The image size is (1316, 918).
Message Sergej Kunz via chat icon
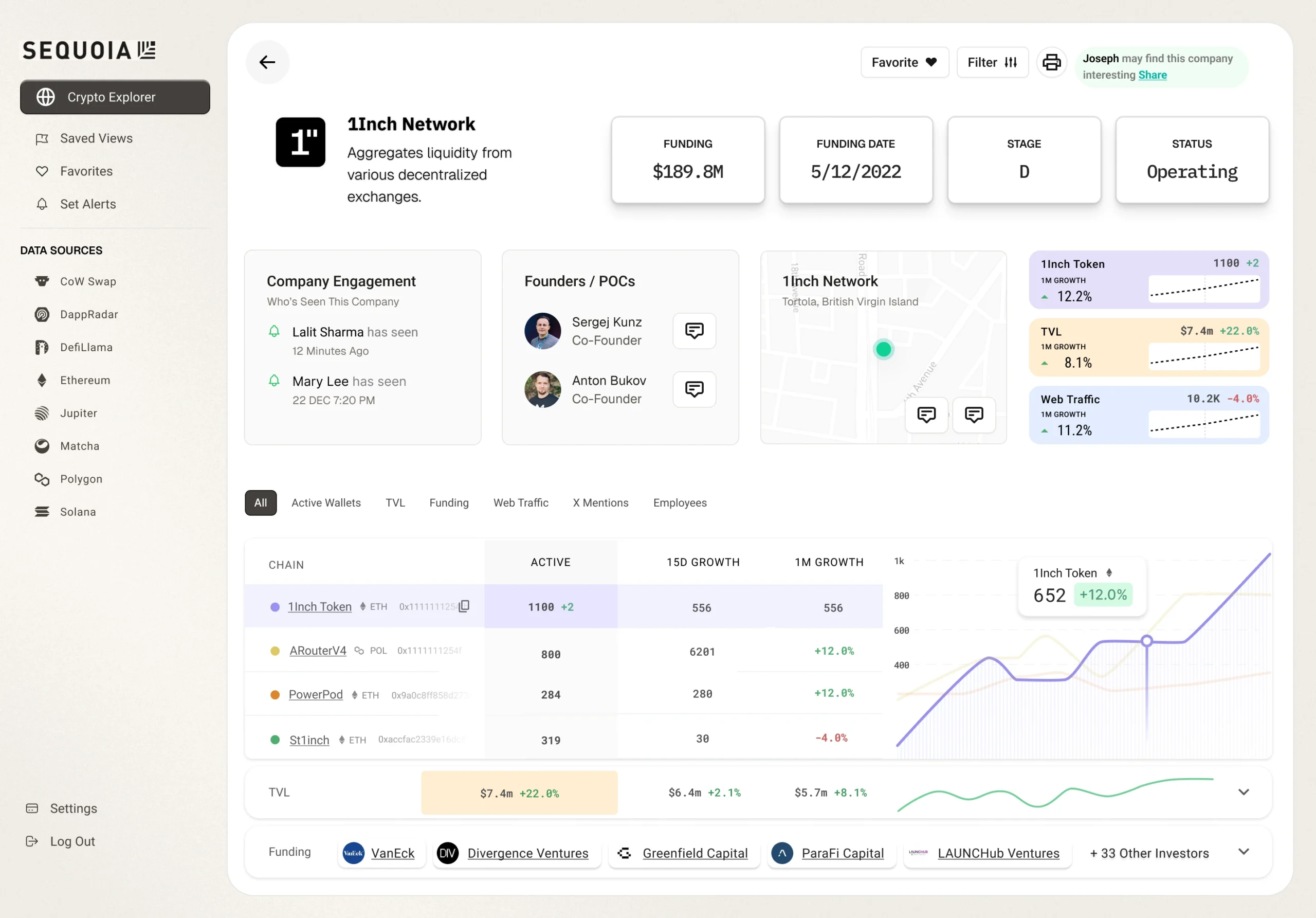(x=694, y=330)
